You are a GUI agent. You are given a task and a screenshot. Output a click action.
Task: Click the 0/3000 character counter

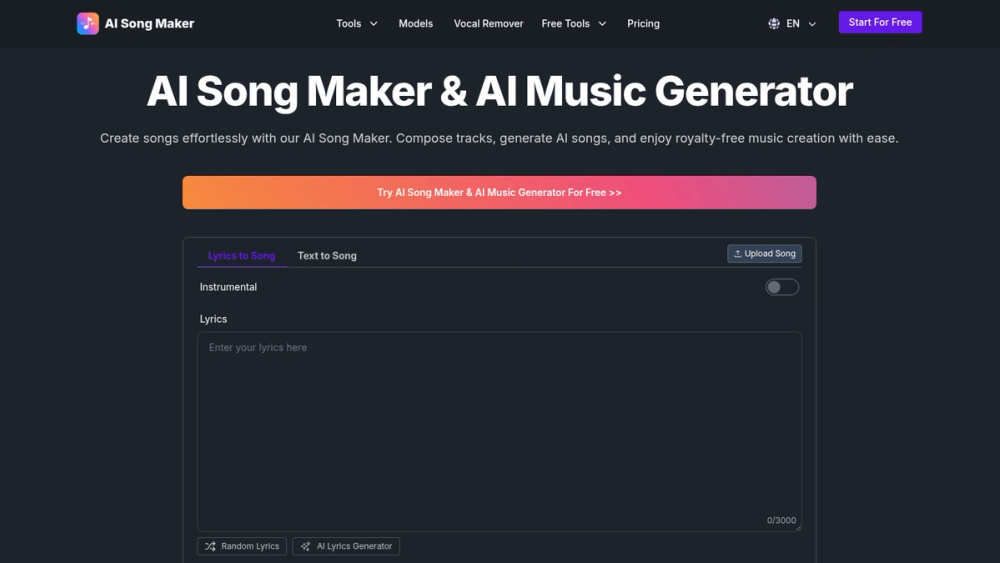click(x=781, y=520)
